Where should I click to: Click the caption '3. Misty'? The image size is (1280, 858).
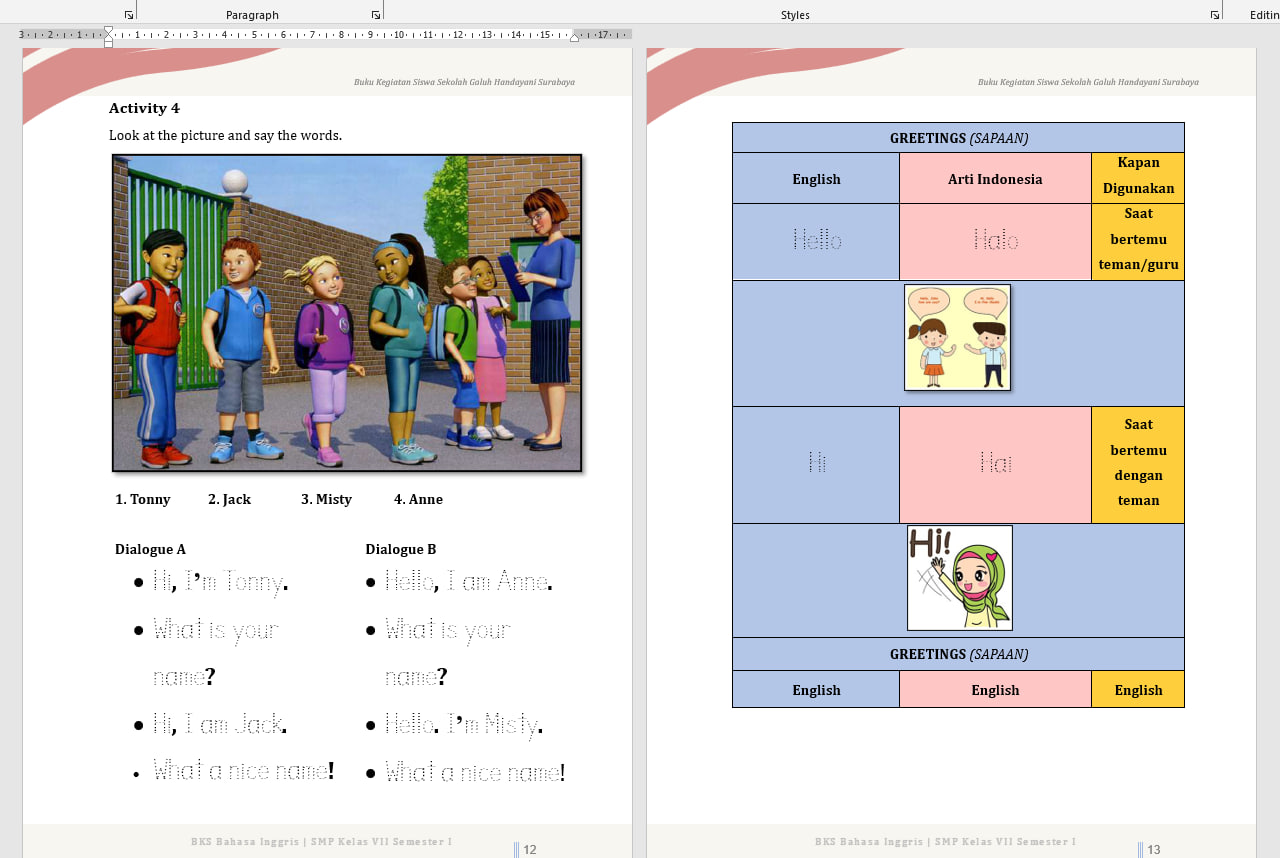[326, 499]
